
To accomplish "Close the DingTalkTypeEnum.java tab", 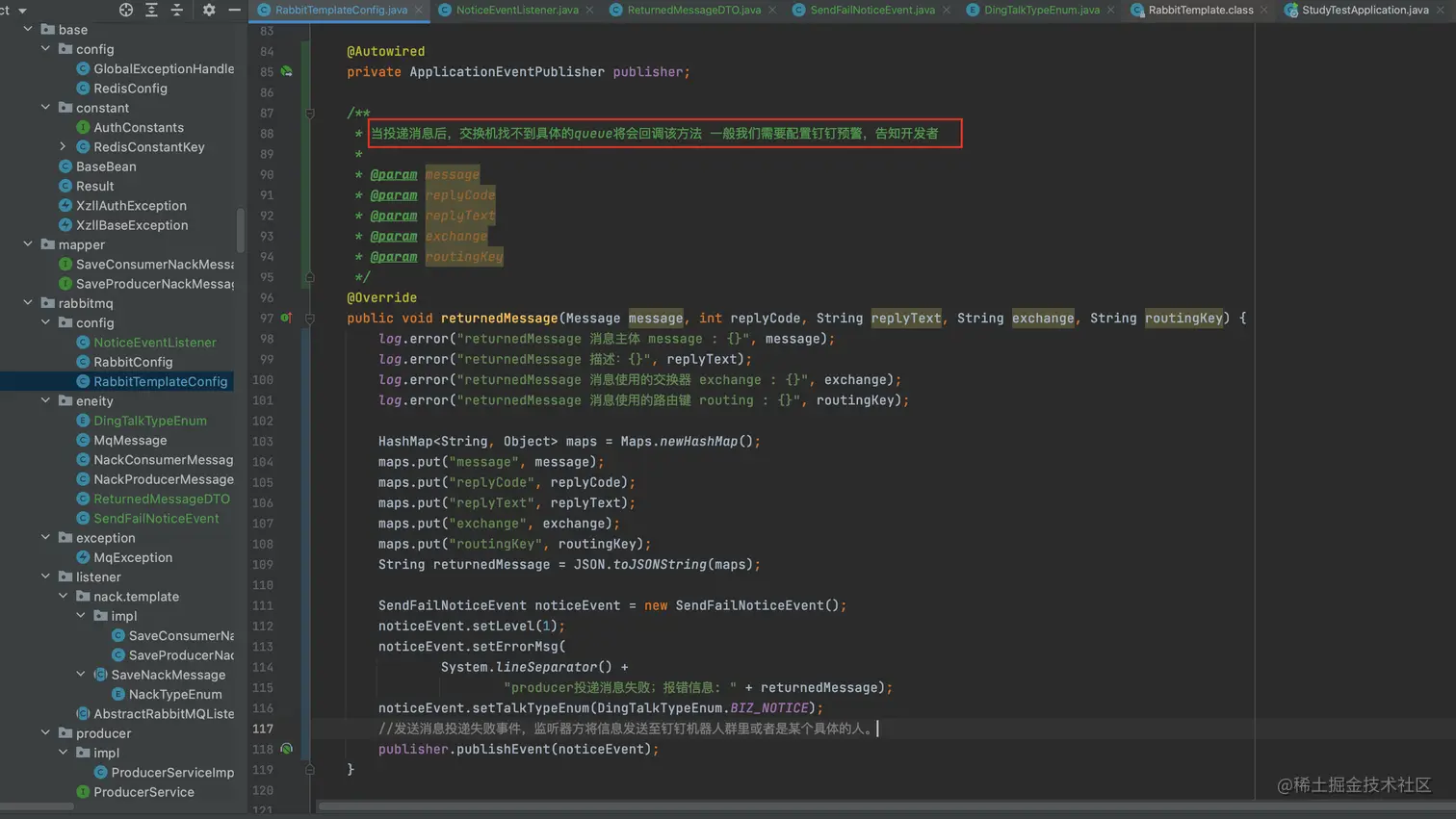I will 1110,10.
